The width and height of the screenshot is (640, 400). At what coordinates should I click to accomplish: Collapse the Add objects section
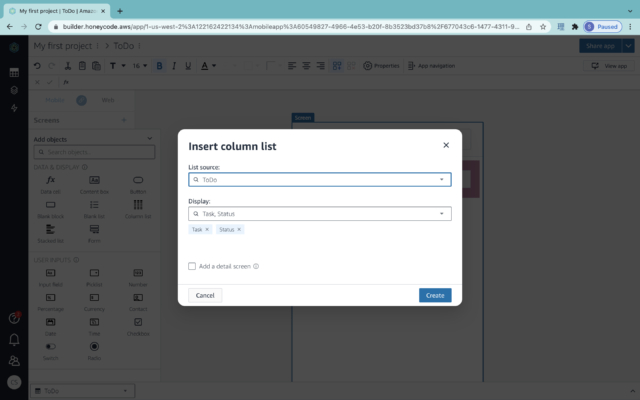tap(149, 139)
